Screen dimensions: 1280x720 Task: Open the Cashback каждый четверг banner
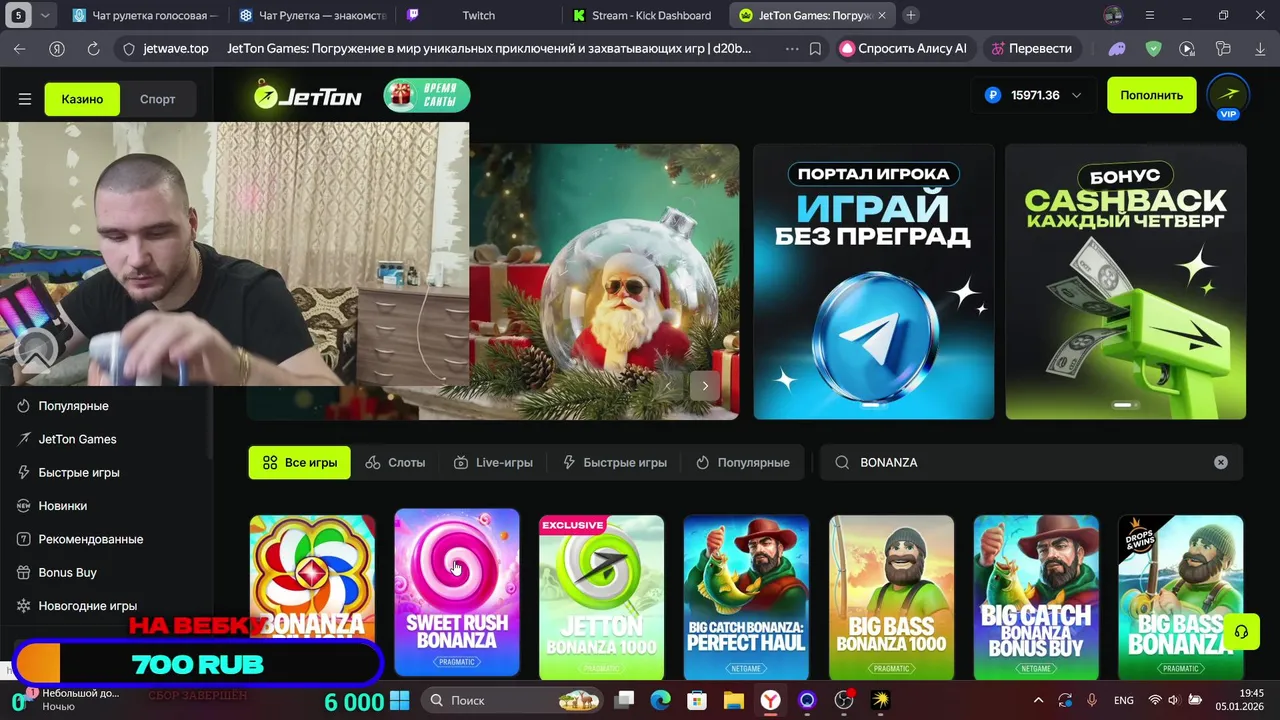click(x=1126, y=281)
